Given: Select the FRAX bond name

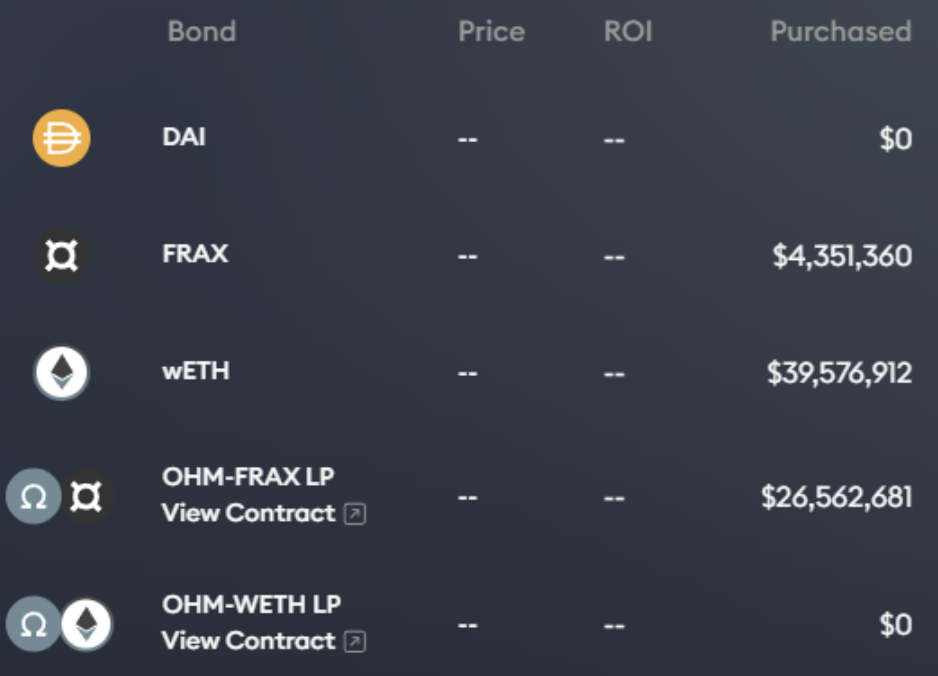Looking at the screenshot, I should [x=195, y=254].
